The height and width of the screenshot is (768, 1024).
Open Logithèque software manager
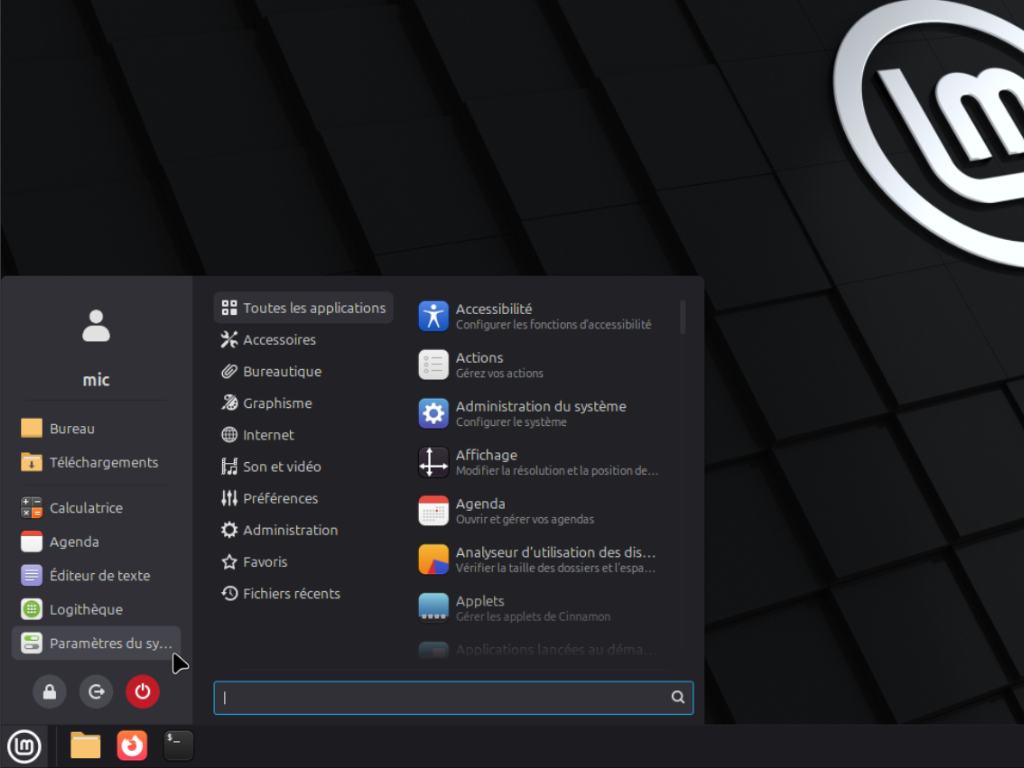(x=96, y=609)
